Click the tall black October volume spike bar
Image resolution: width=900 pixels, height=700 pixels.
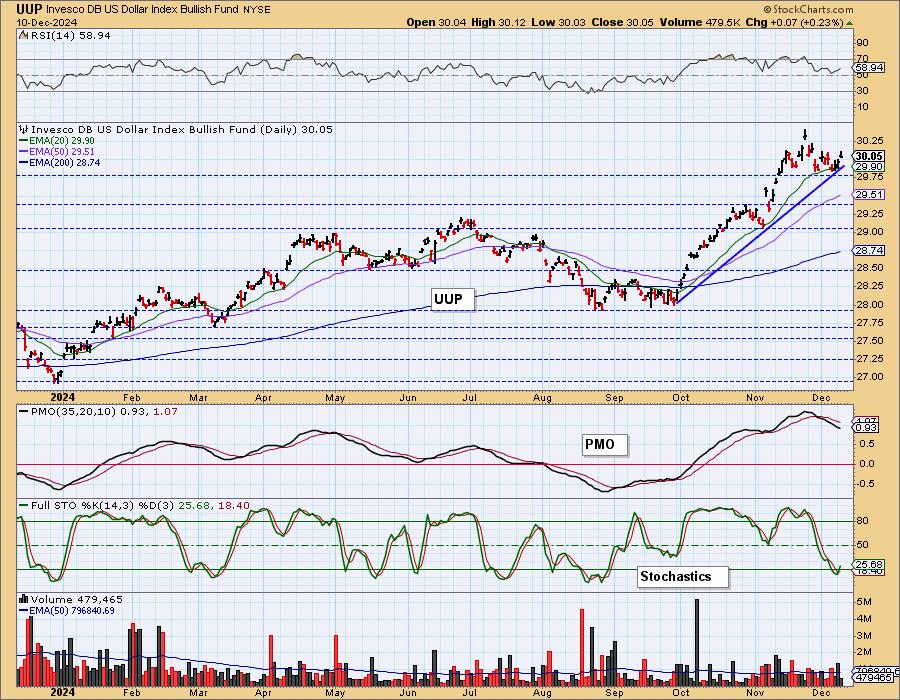point(697,643)
